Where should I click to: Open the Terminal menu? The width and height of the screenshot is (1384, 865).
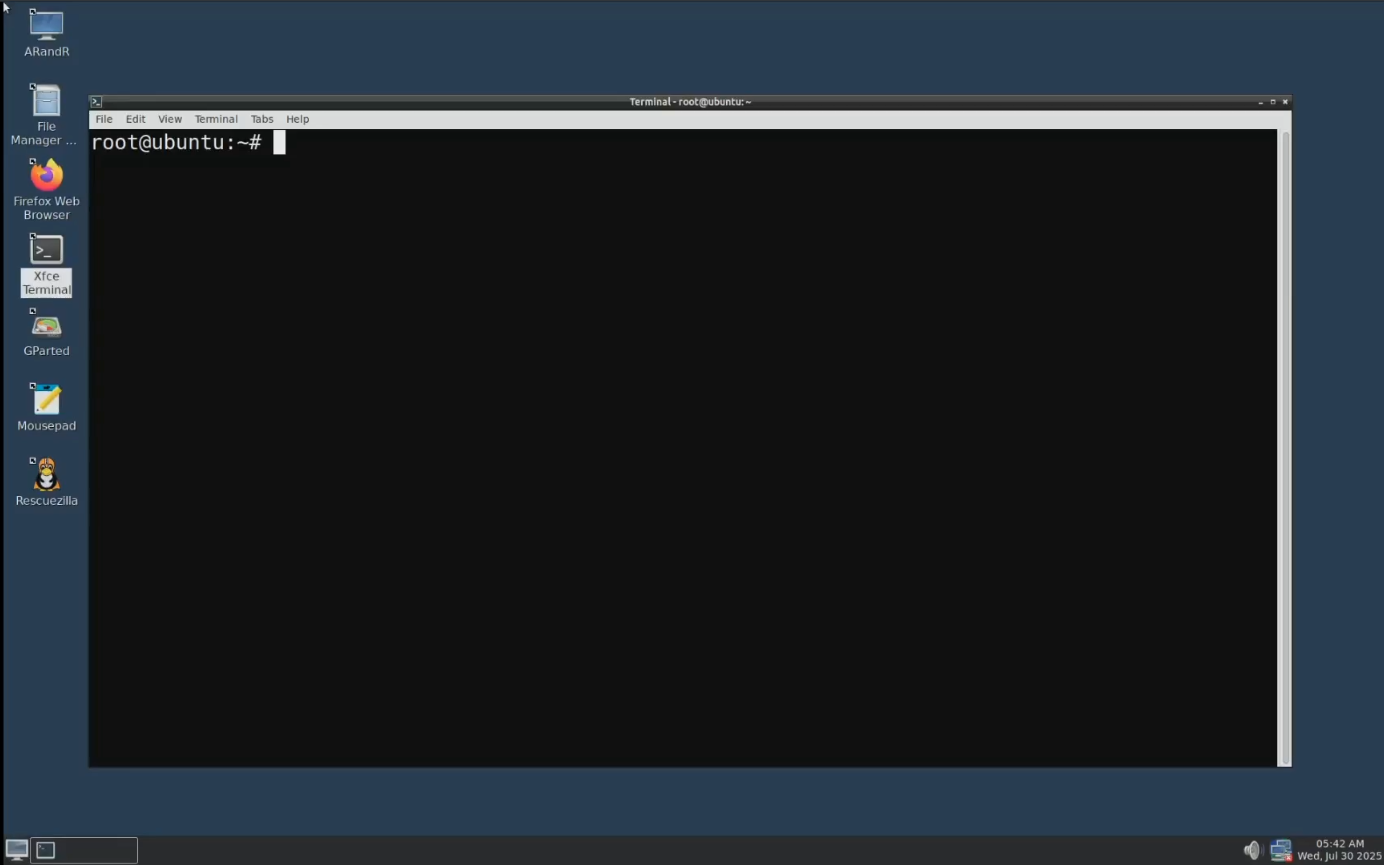(x=216, y=119)
